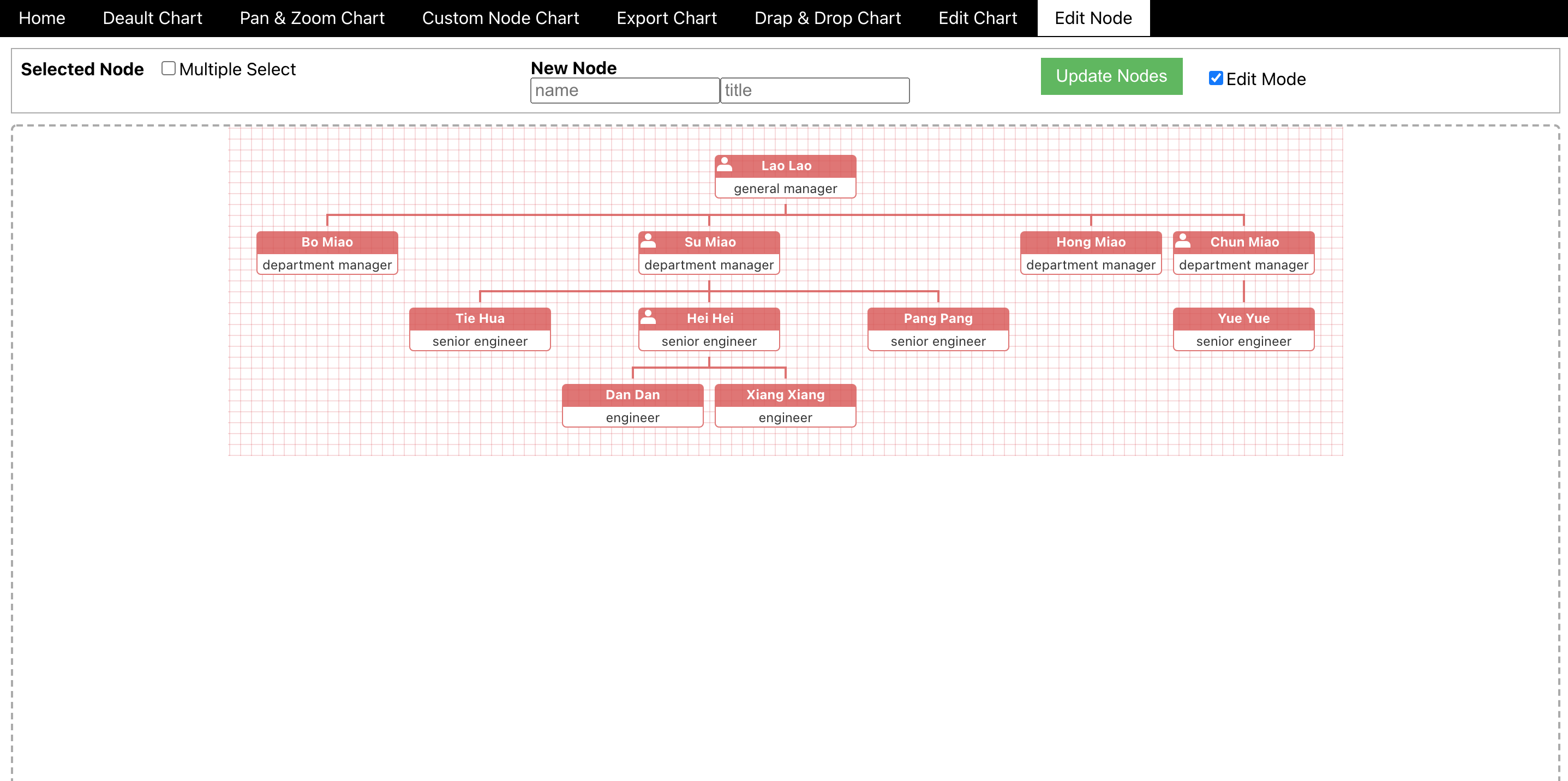Viewport: 1568px width, 781px height.
Task: Select the Xiang Xiang engineer node
Action: point(785,406)
